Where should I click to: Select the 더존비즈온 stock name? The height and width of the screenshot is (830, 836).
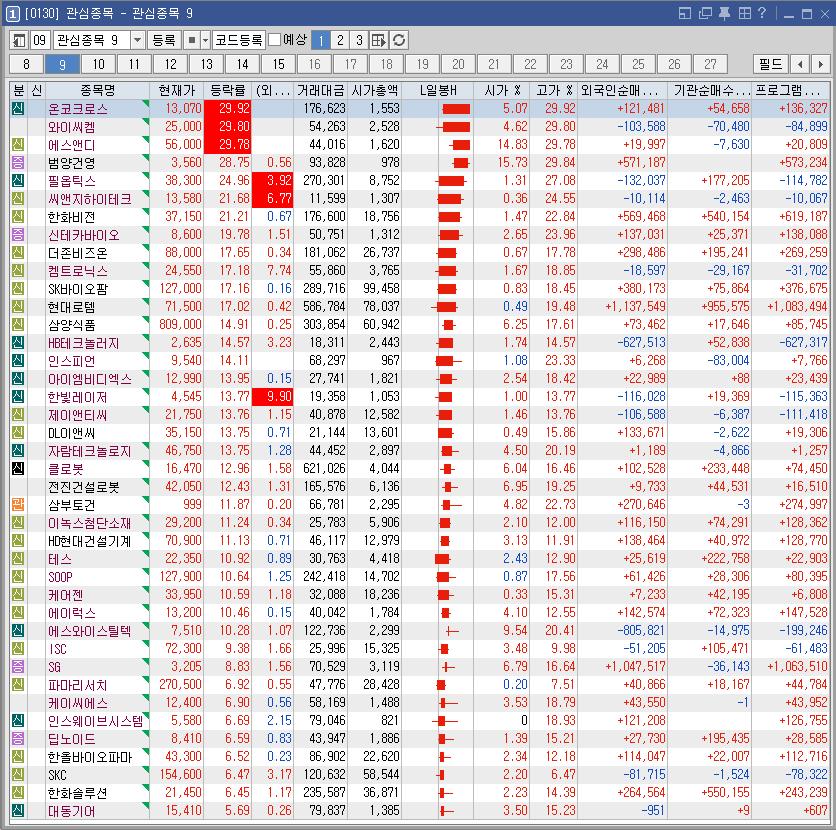[78, 253]
